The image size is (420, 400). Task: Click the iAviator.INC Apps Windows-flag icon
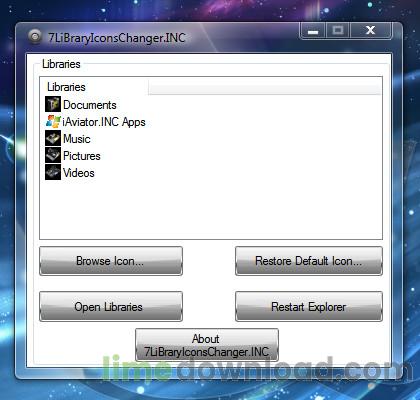[x=53, y=121]
